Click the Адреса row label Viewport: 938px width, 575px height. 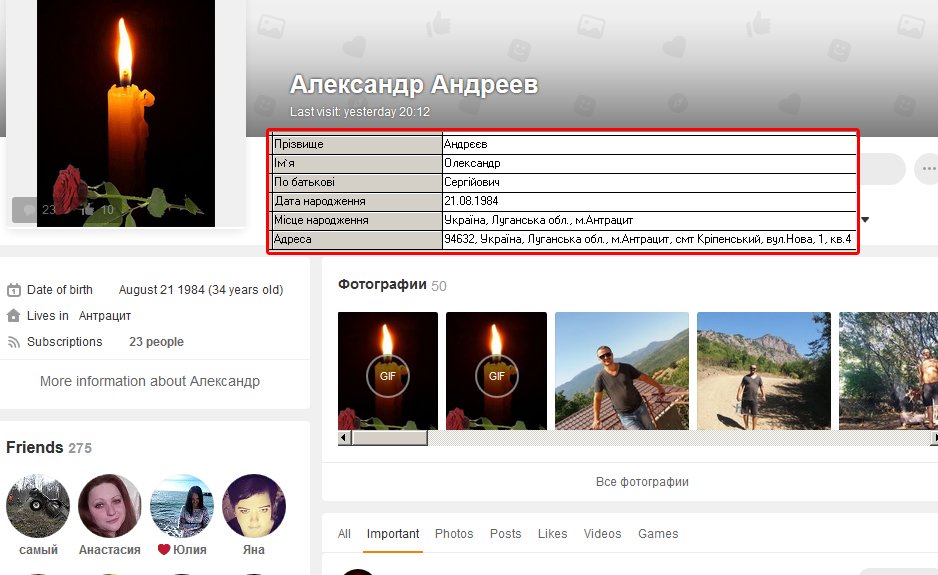(357, 239)
